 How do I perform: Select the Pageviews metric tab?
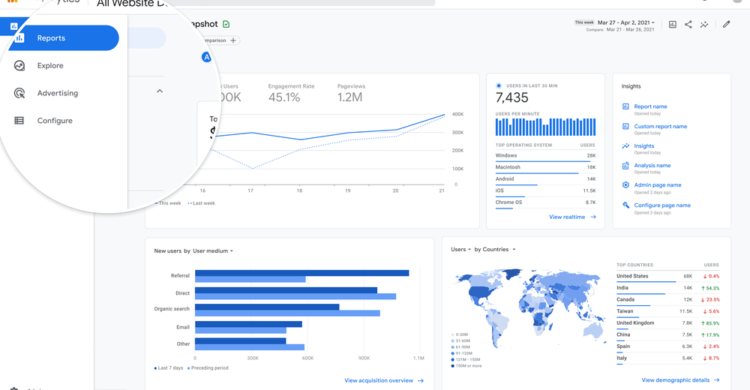coord(351,93)
